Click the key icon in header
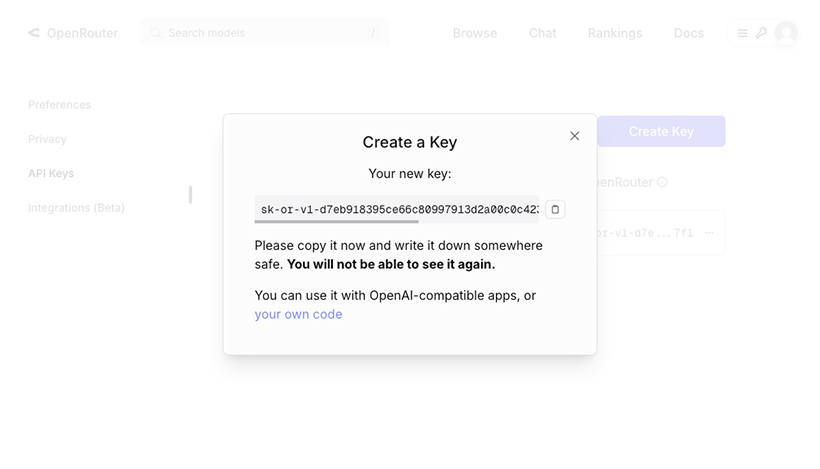Viewport: 820px width, 469px height. [761, 33]
